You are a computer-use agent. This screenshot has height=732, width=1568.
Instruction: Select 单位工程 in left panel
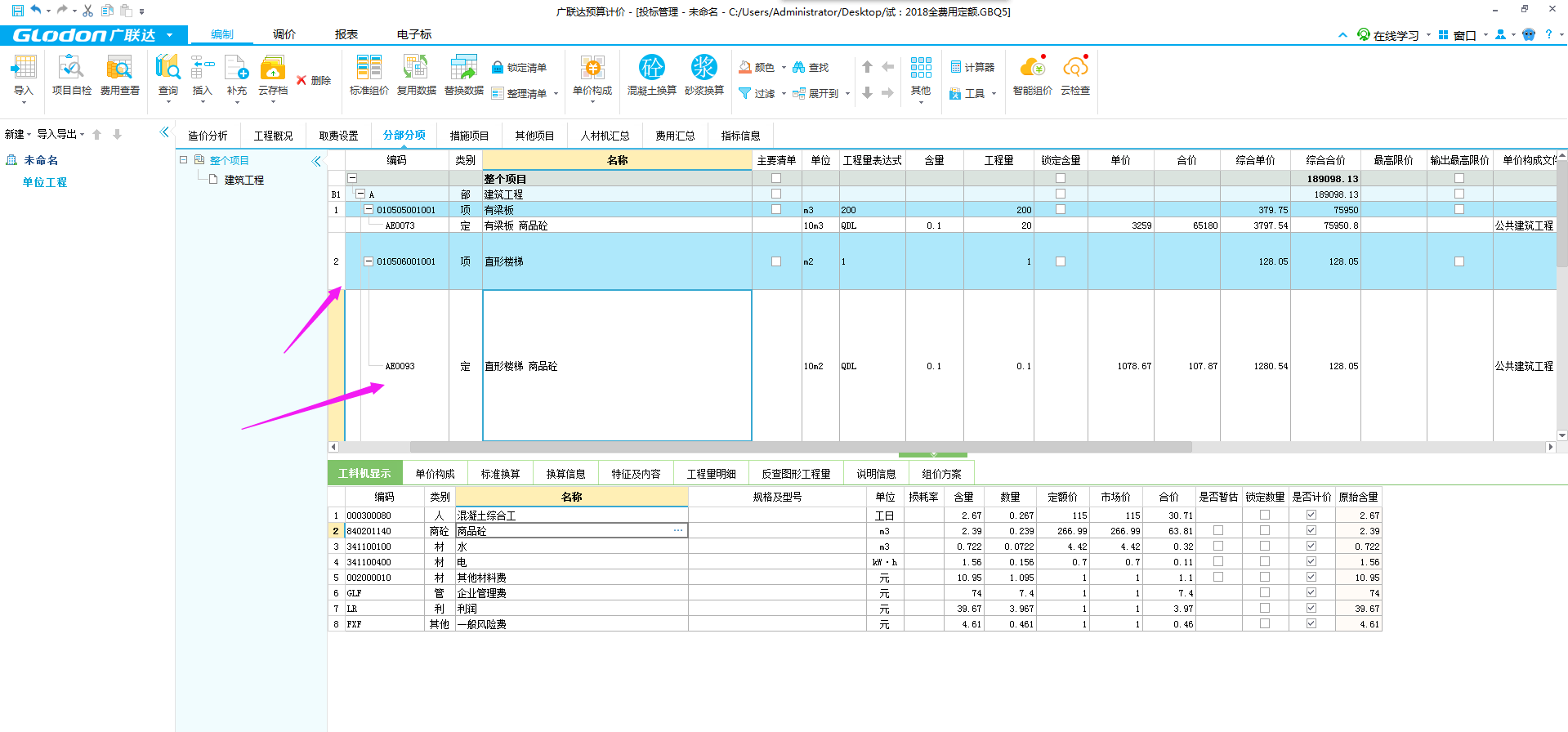pos(45,182)
